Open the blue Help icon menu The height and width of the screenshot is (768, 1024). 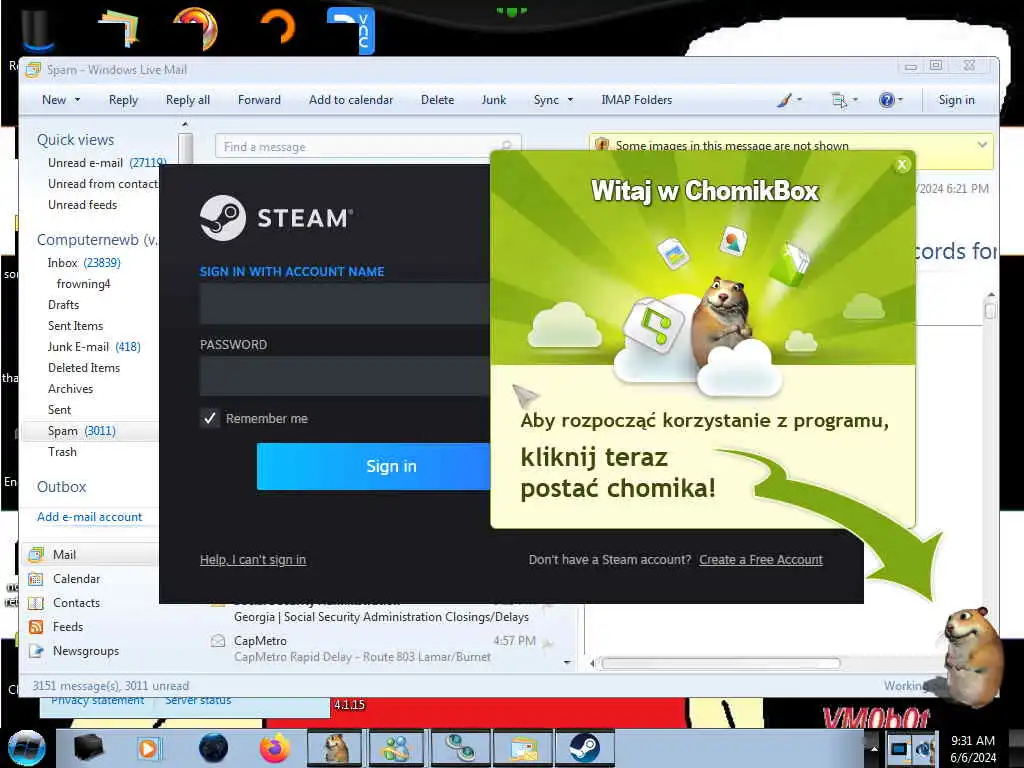pyautogui.click(x=891, y=100)
